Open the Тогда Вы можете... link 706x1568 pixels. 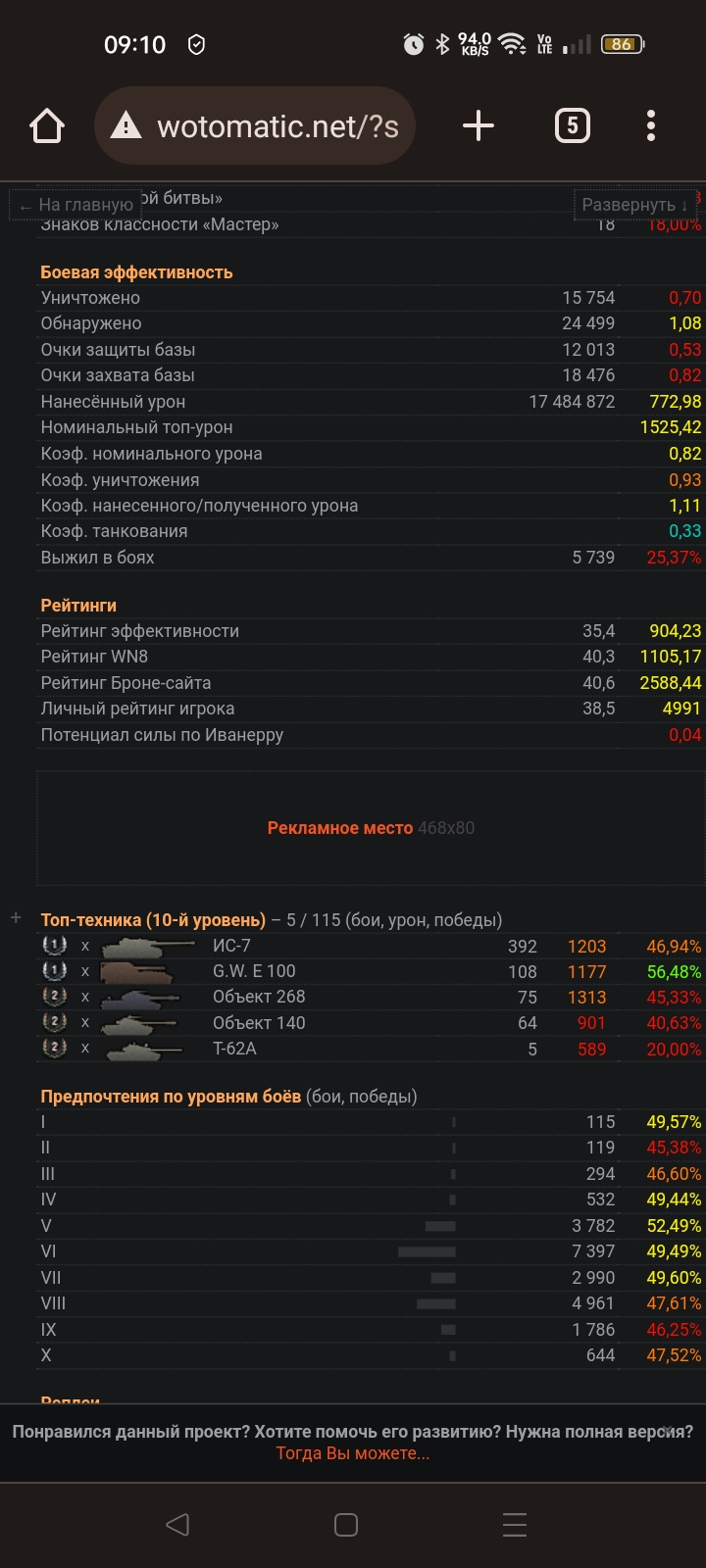pyautogui.click(x=353, y=1453)
